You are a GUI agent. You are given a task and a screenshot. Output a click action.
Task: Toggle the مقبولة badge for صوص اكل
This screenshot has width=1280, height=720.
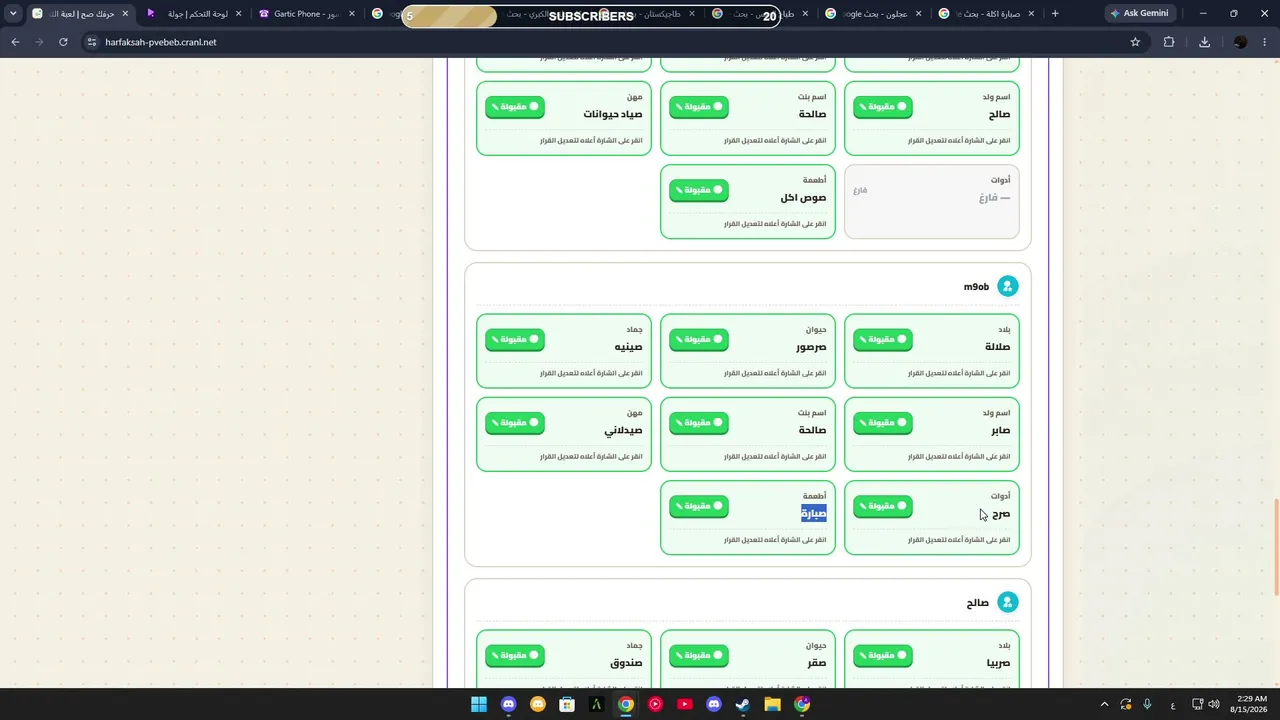tap(699, 190)
